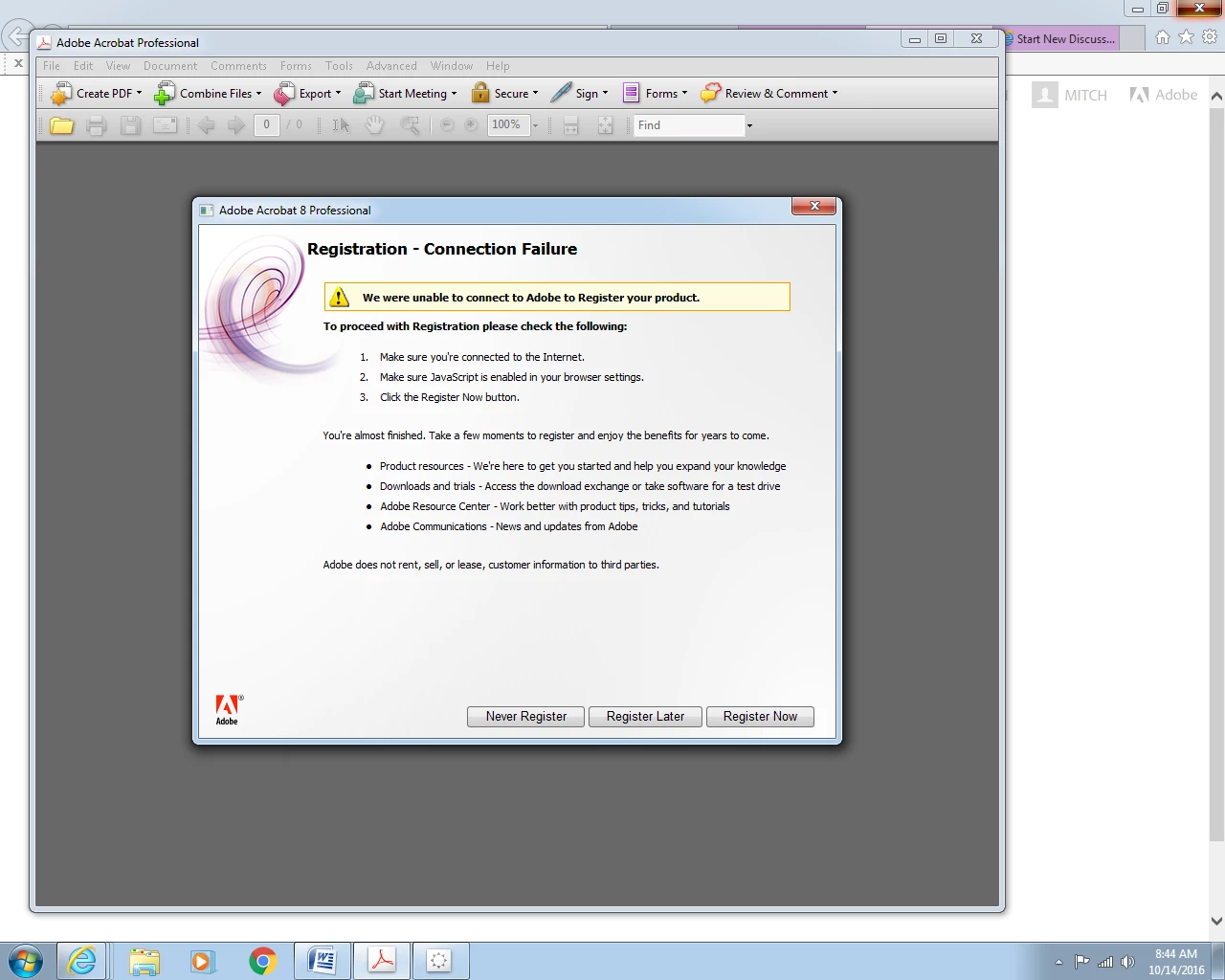Click the Register Now button
Image resolution: width=1225 pixels, height=980 pixels.
click(x=760, y=717)
